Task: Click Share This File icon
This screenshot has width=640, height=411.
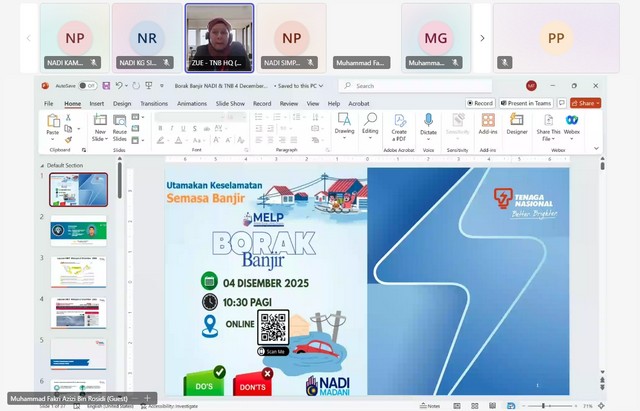Action: click(548, 125)
